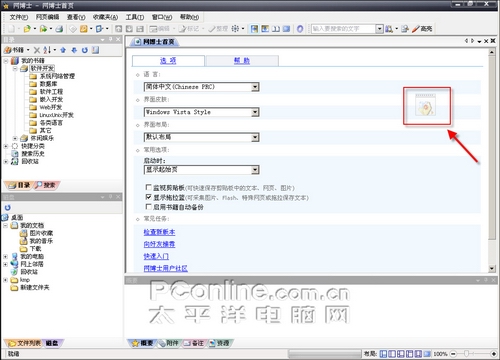Click the page vertical scrollbar down arrow

[x=492, y=269]
